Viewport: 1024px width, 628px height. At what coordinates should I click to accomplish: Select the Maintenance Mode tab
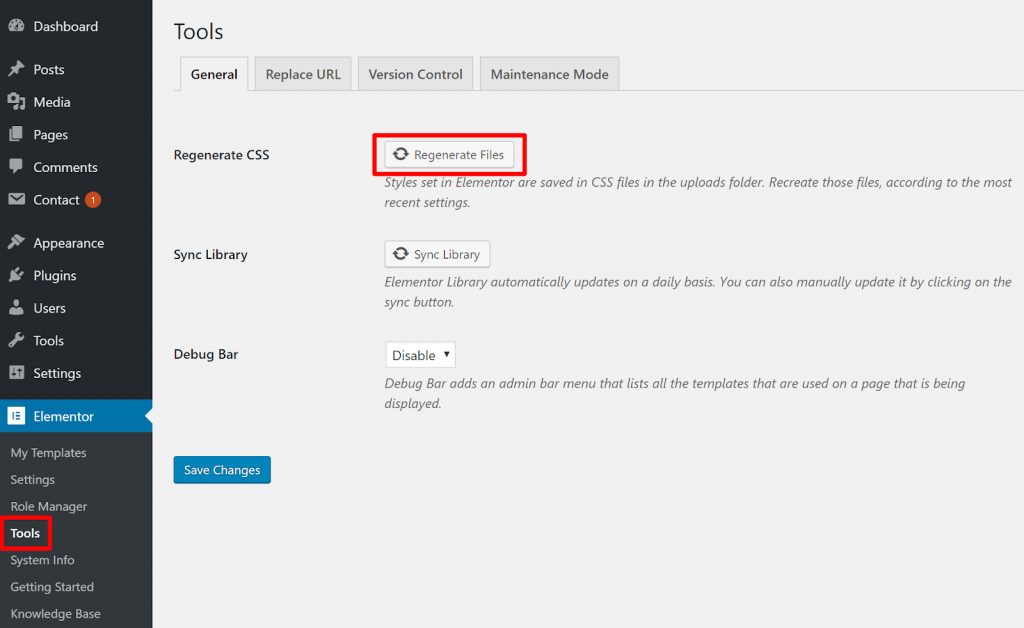pos(549,75)
